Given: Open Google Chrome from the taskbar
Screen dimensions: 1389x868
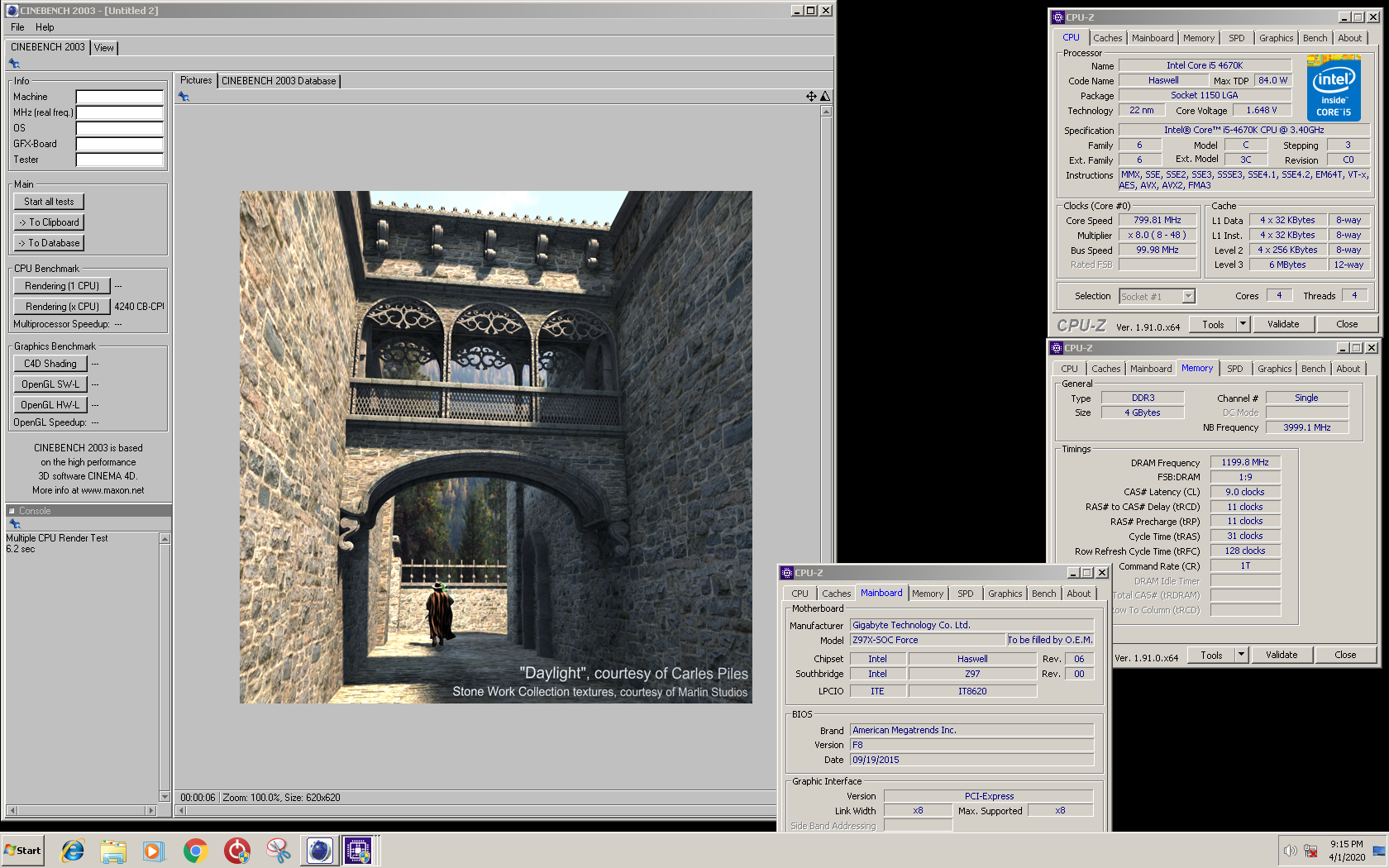Looking at the screenshot, I should pyautogui.click(x=195, y=850).
